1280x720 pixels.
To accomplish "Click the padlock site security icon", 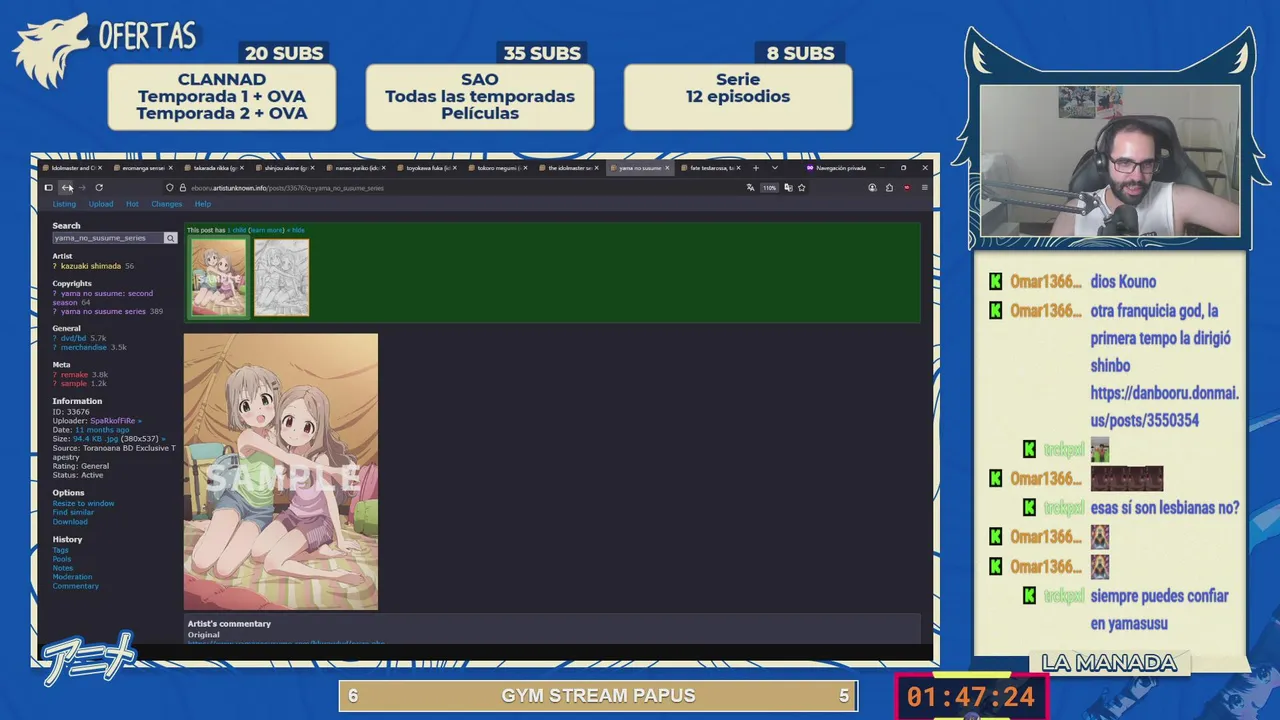I will click(x=182, y=188).
